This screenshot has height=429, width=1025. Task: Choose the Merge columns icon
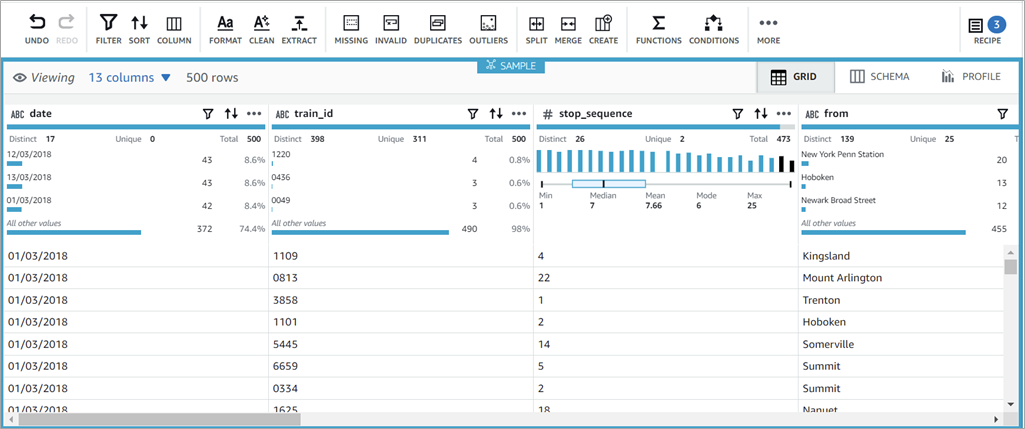pos(568,22)
